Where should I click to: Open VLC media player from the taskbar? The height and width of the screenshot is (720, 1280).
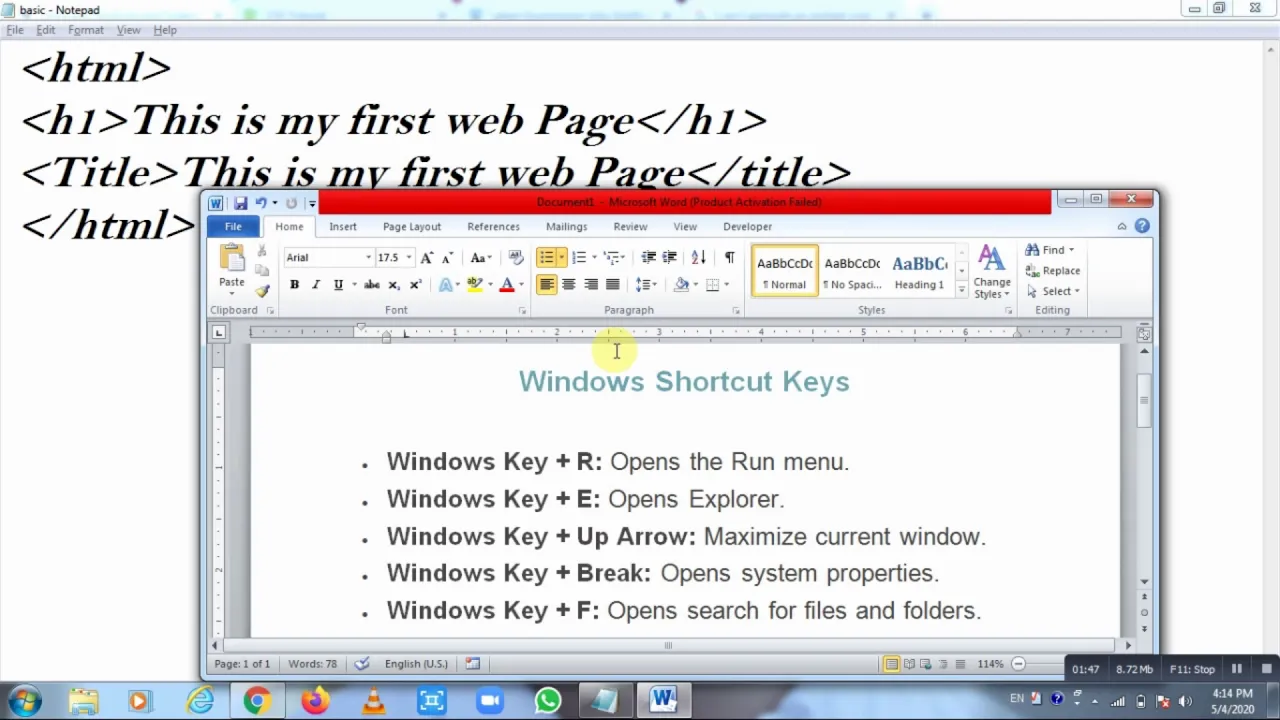coord(373,700)
